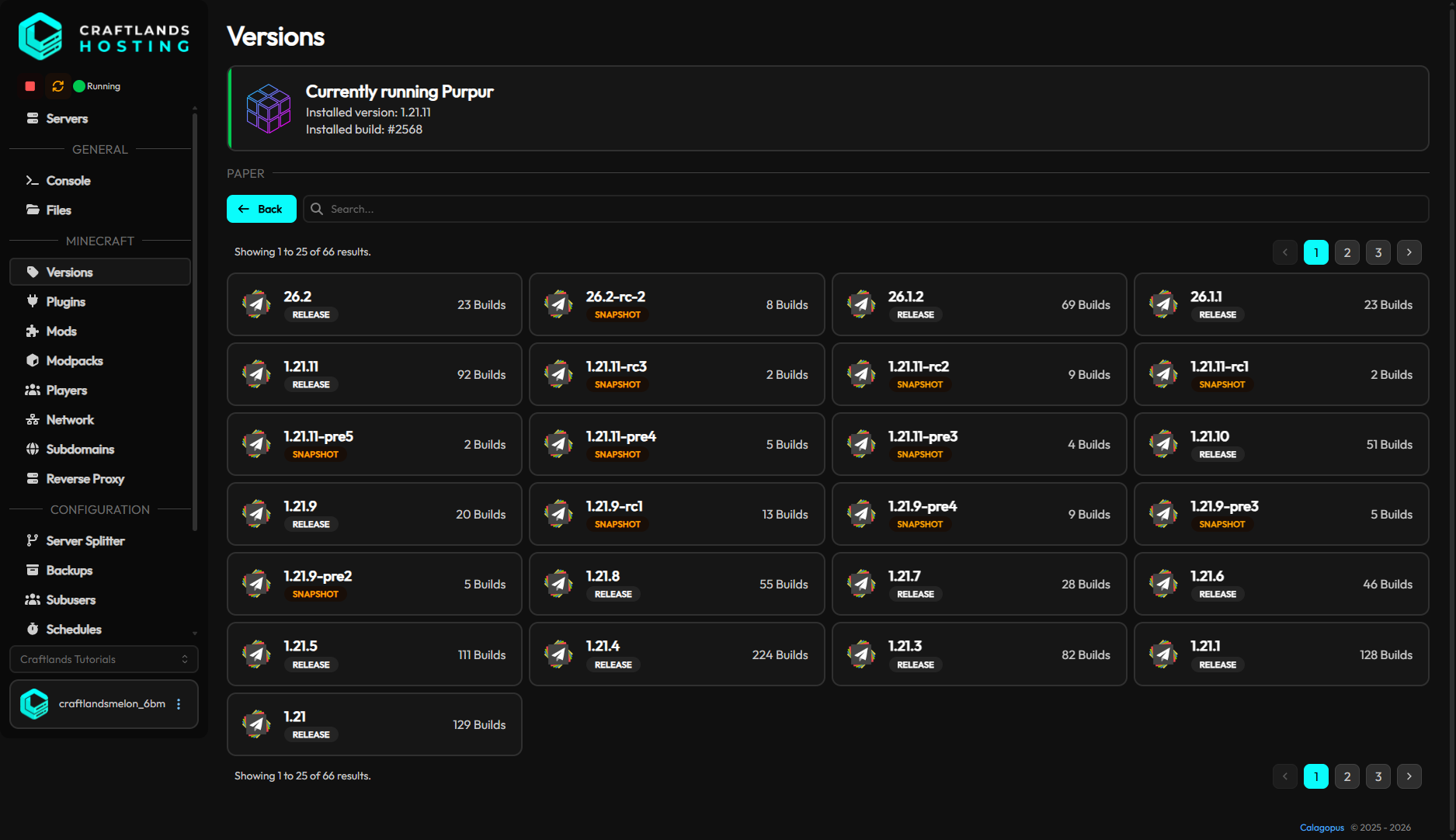1456x840 pixels.
Task: Click the Server Splitter branch icon
Action: tap(33, 541)
